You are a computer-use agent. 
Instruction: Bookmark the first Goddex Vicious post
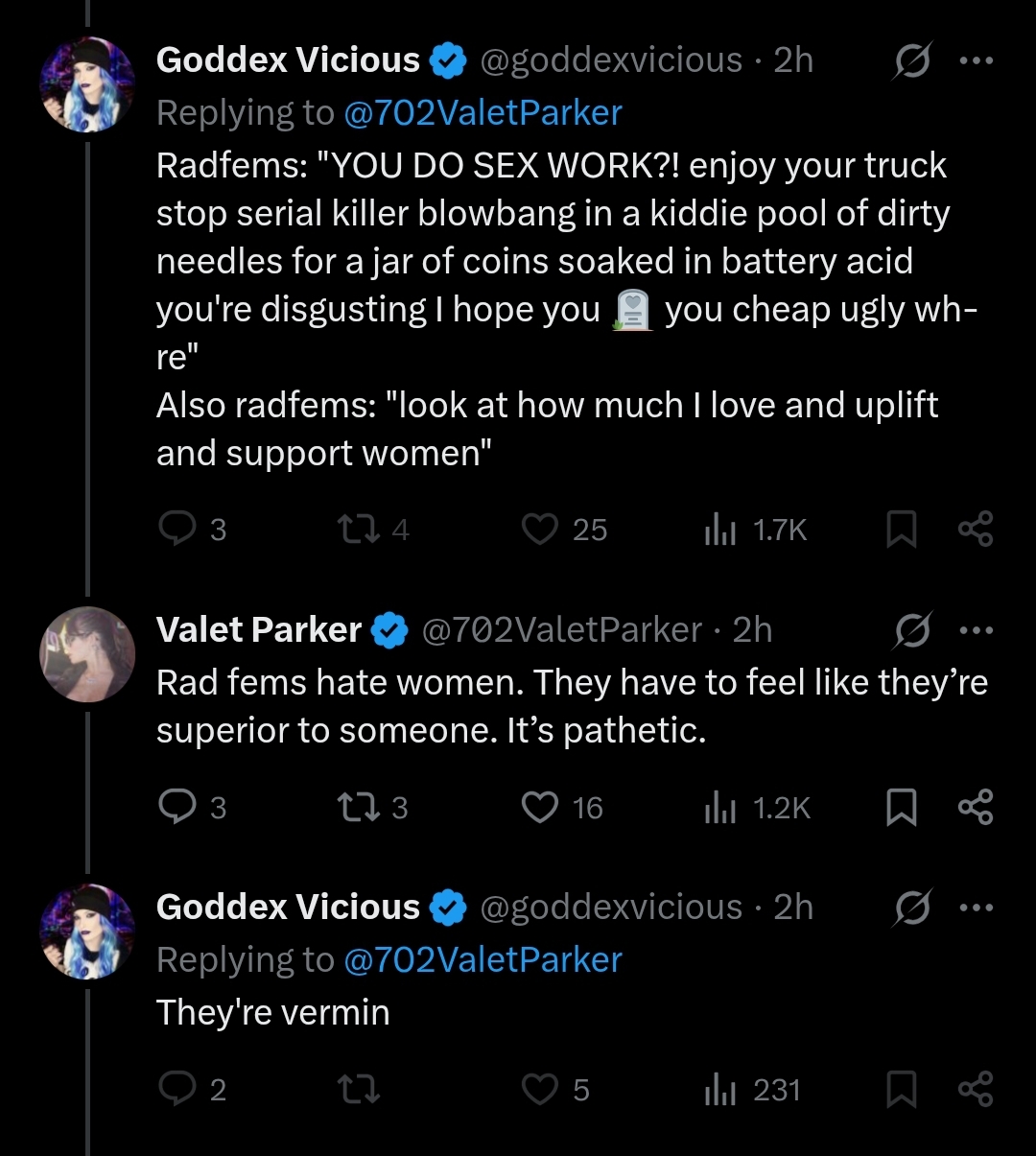point(901,529)
